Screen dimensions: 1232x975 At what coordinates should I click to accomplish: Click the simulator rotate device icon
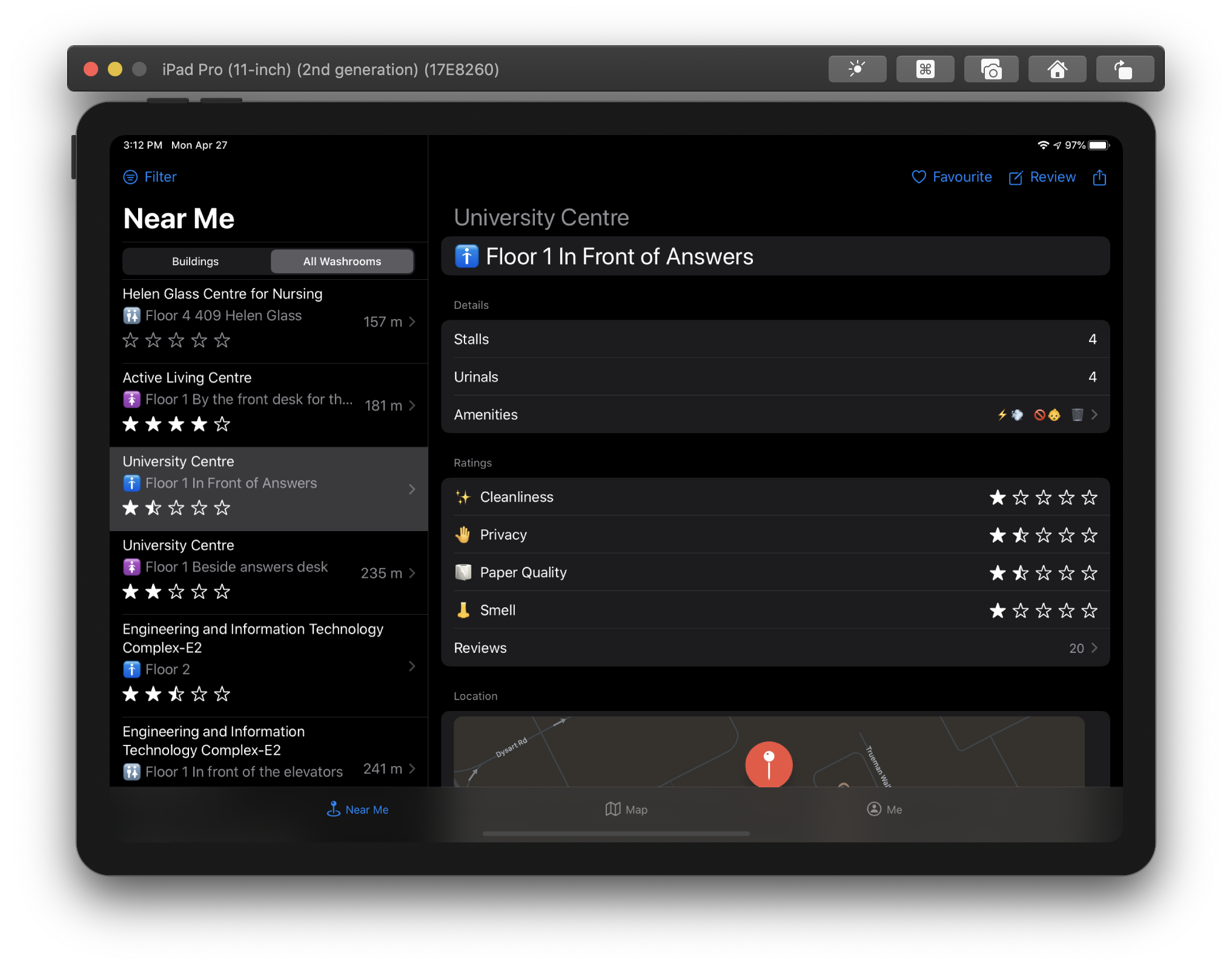[x=1124, y=69]
